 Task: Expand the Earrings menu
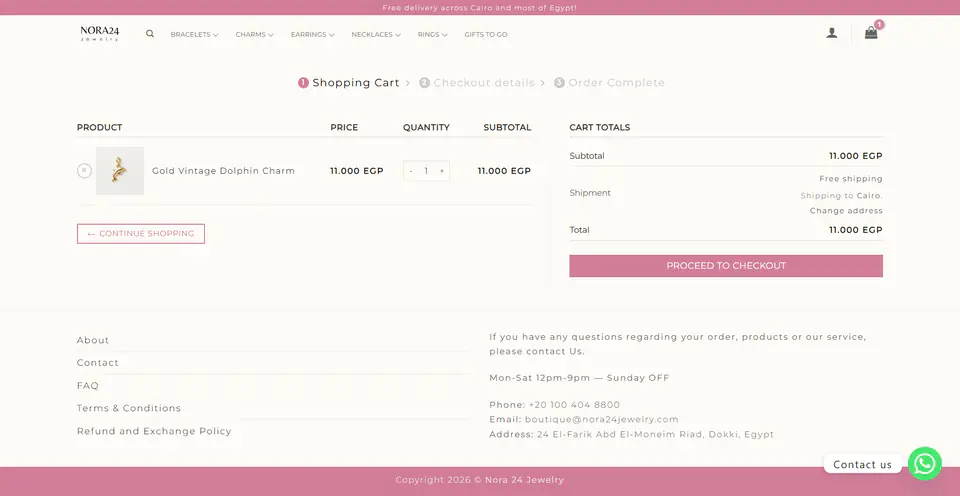point(312,34)
